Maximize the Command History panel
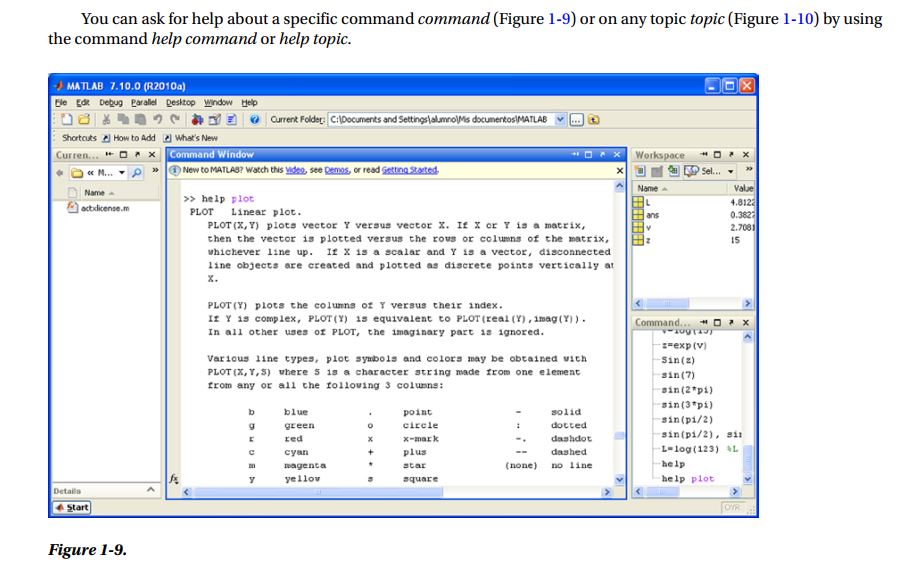Image resolution: width=898 pixels, height=569 pixels. (717, 322)
